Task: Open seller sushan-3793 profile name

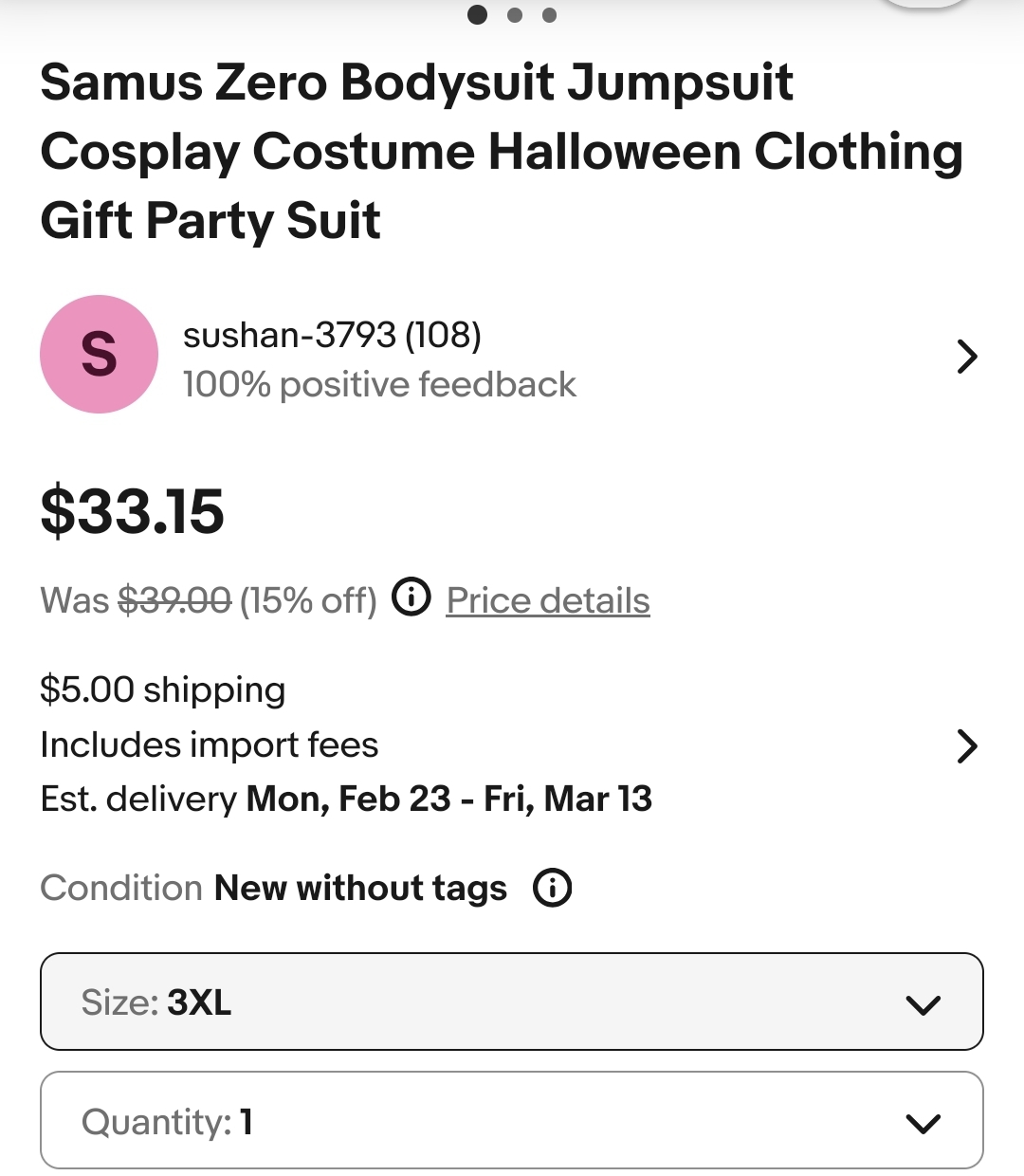Action: point(332,335)
